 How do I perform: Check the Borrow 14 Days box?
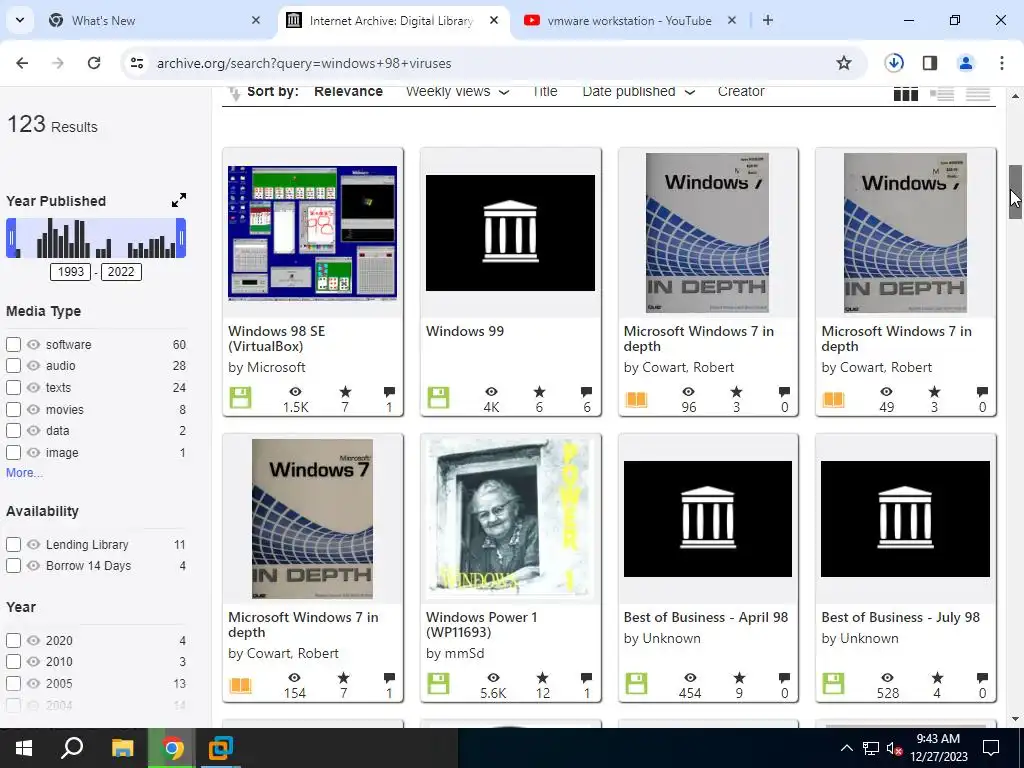click(13, 566)
